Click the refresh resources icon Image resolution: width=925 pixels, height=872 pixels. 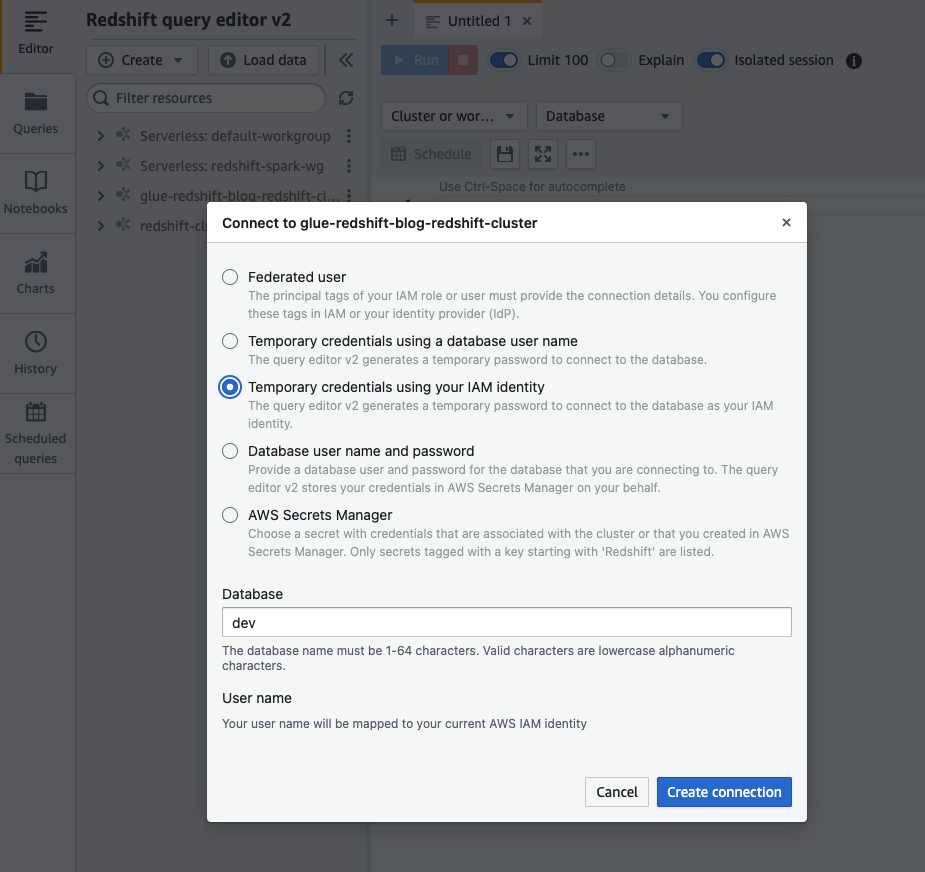(x=346, y=98)
